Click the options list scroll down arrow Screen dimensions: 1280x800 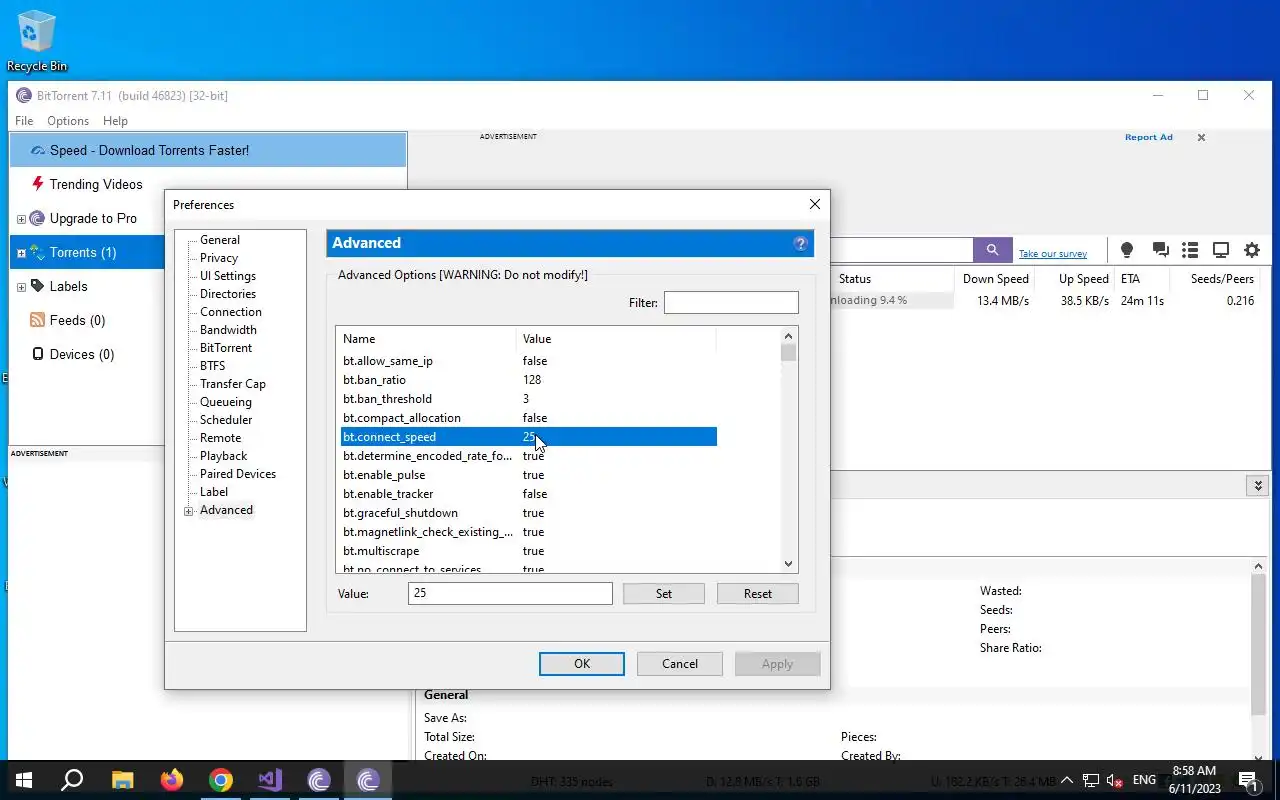(788, 564)
